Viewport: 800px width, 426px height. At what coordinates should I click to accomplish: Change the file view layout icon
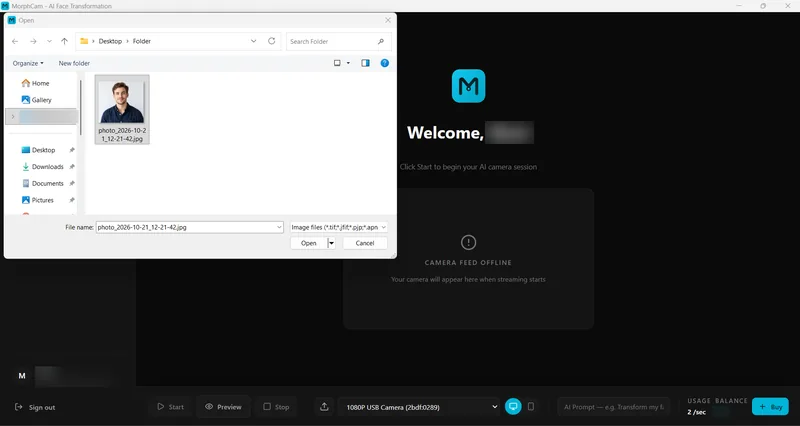(337, 63)
